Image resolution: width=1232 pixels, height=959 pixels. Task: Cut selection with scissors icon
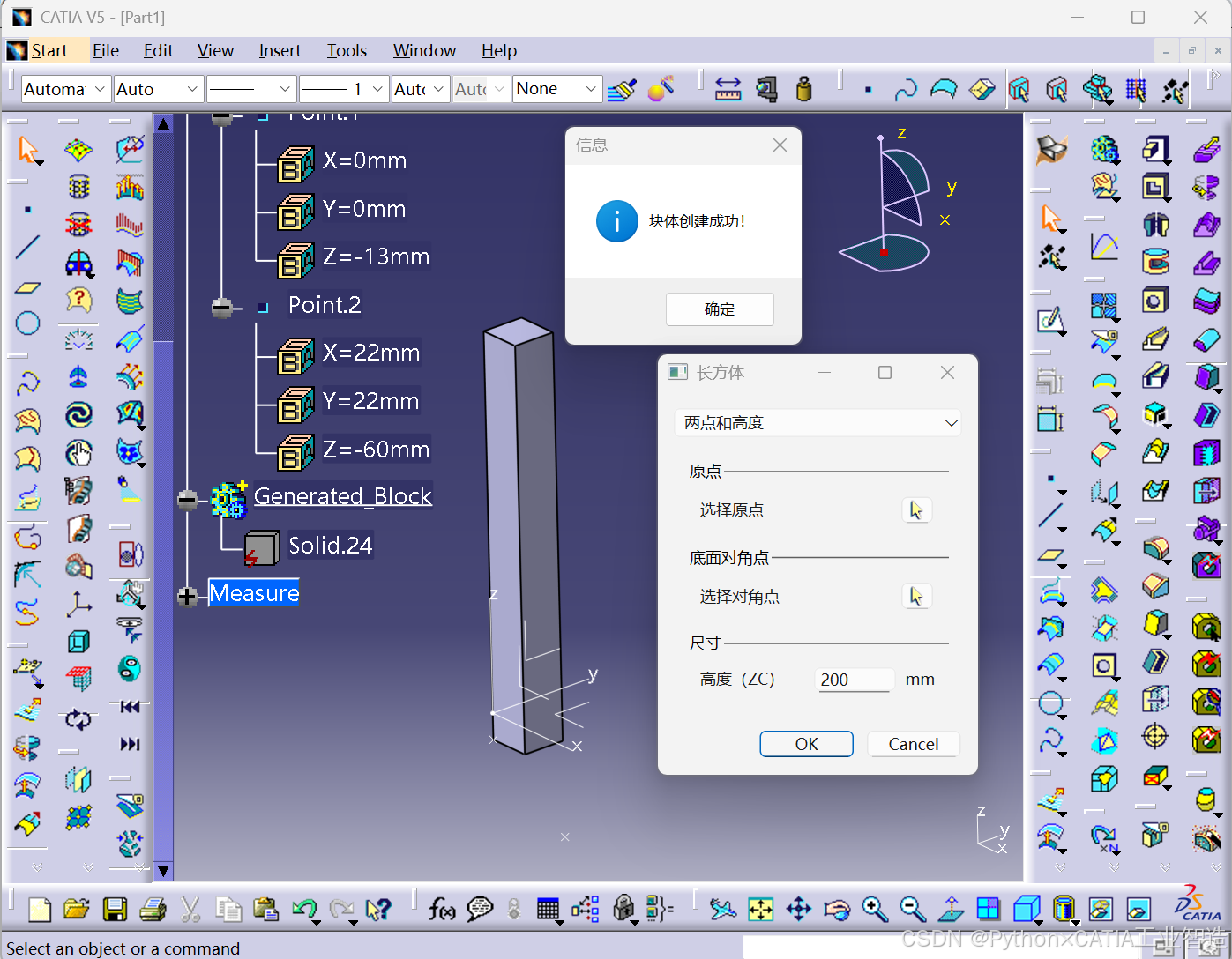190,909
